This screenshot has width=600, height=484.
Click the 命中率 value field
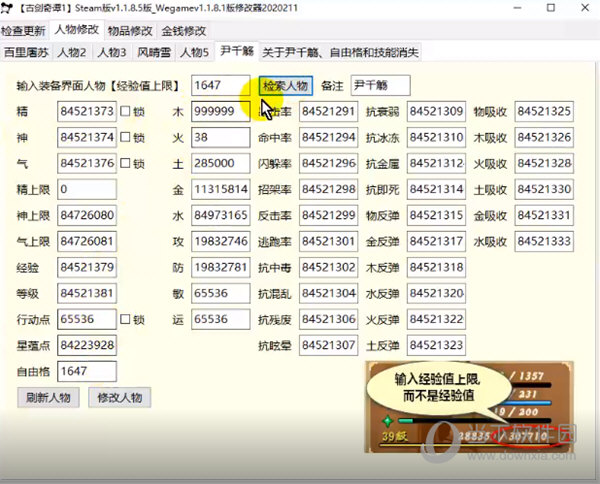[x=329, y=137]
